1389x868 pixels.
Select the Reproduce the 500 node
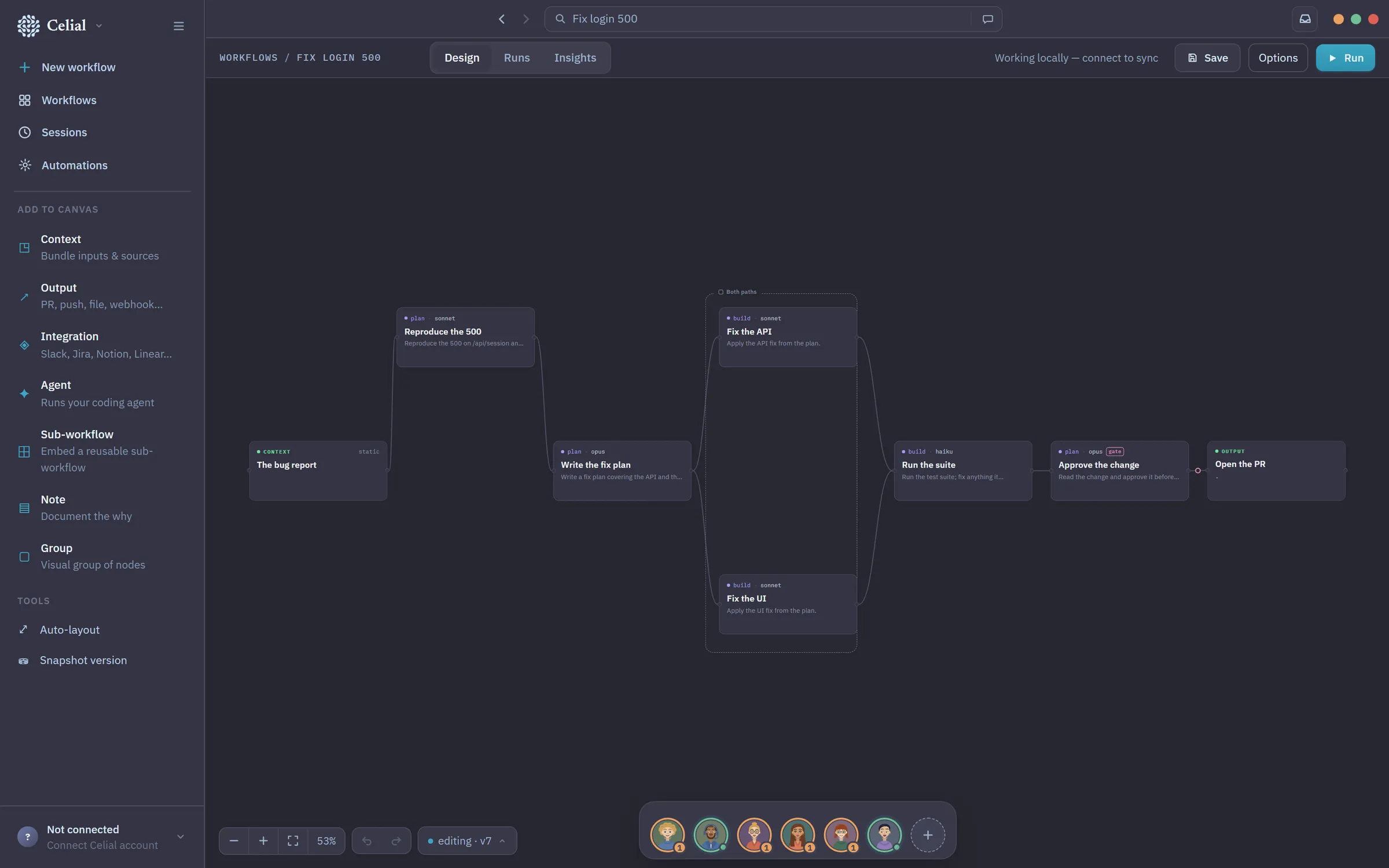point(465,337)
